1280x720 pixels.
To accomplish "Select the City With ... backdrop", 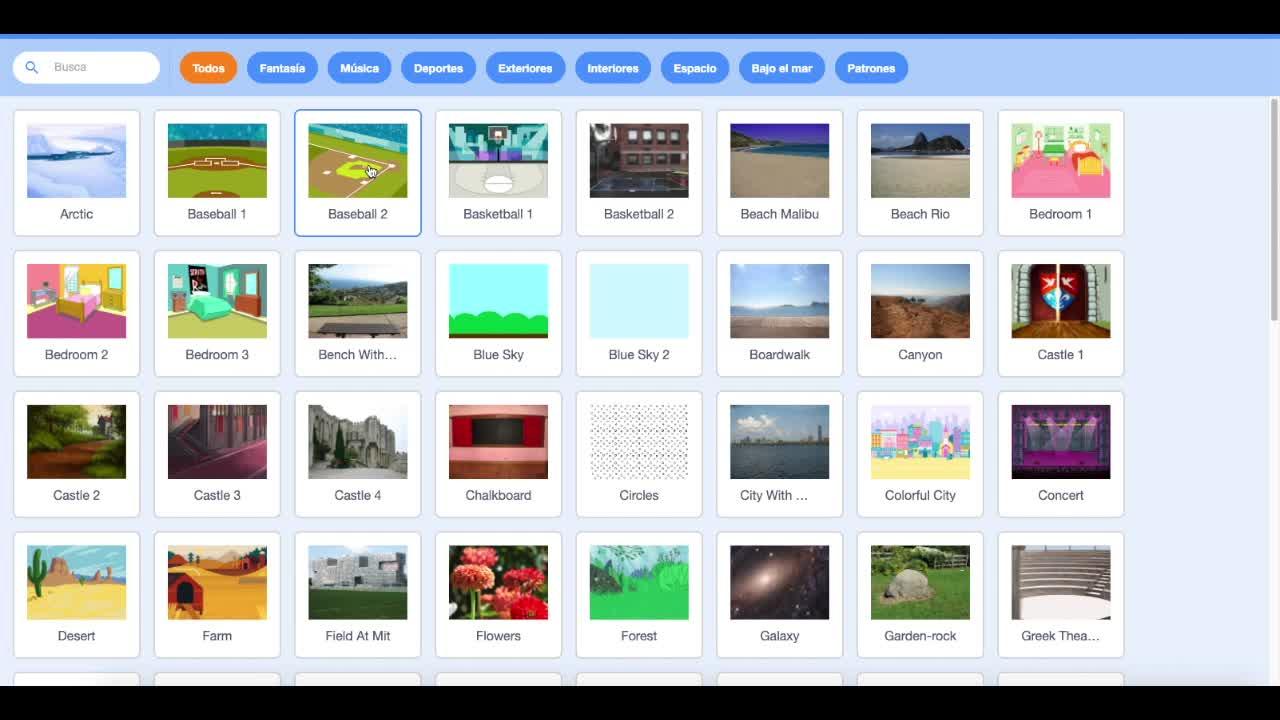I will [780, 454].
